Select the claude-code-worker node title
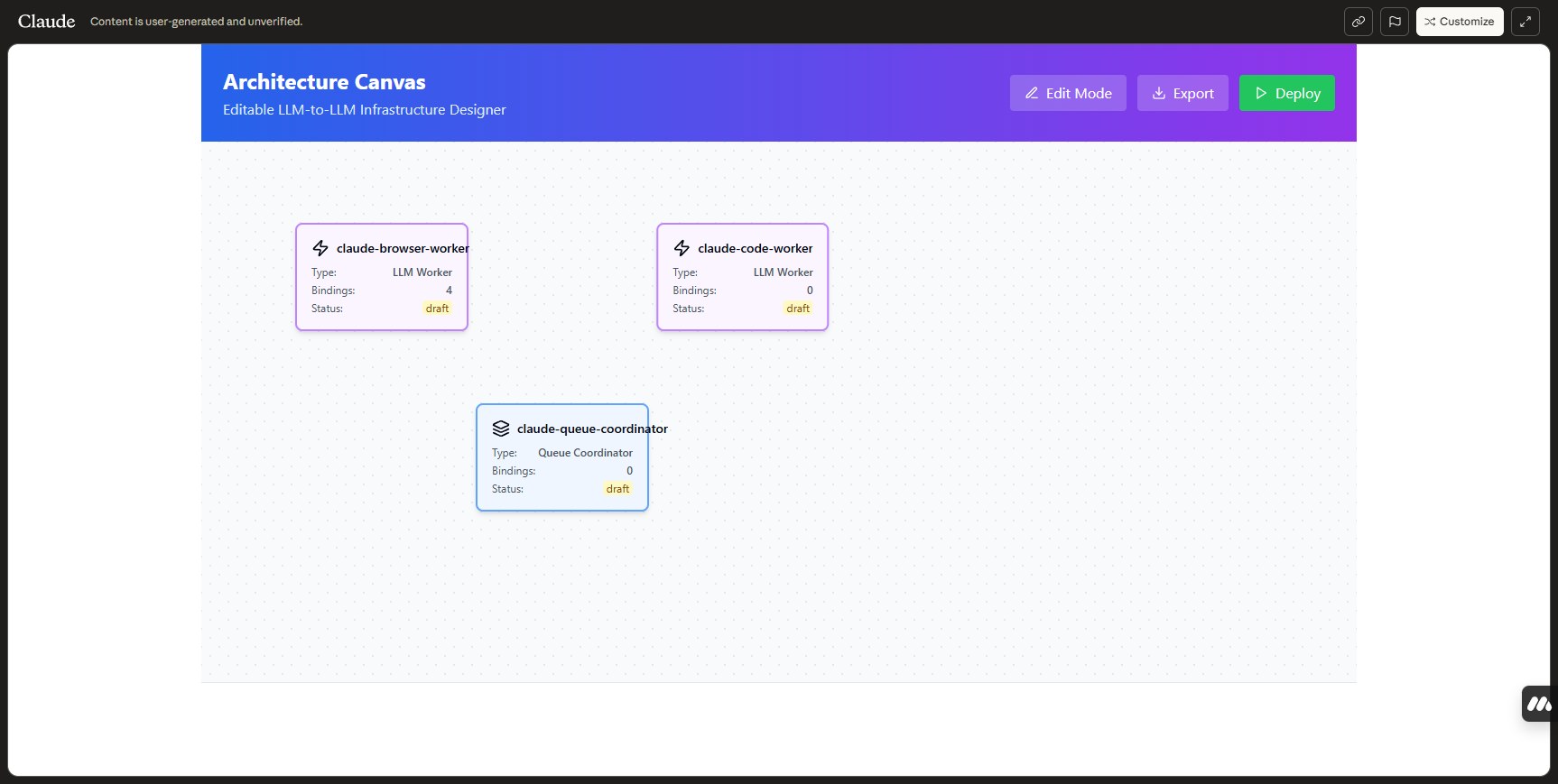The height and width of the screenshot is (784, 1558). [755, 248]
